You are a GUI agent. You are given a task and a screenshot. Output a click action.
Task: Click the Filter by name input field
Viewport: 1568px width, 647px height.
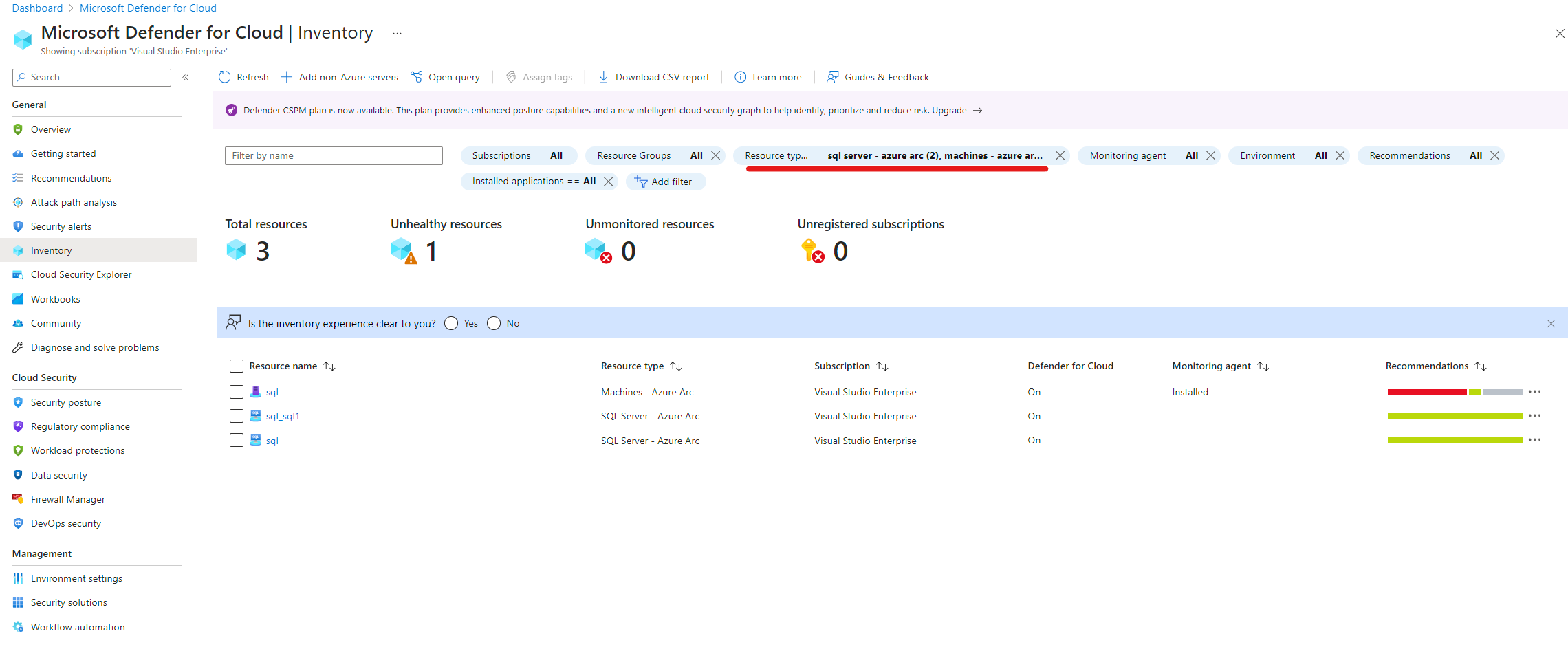pos(334,155)
